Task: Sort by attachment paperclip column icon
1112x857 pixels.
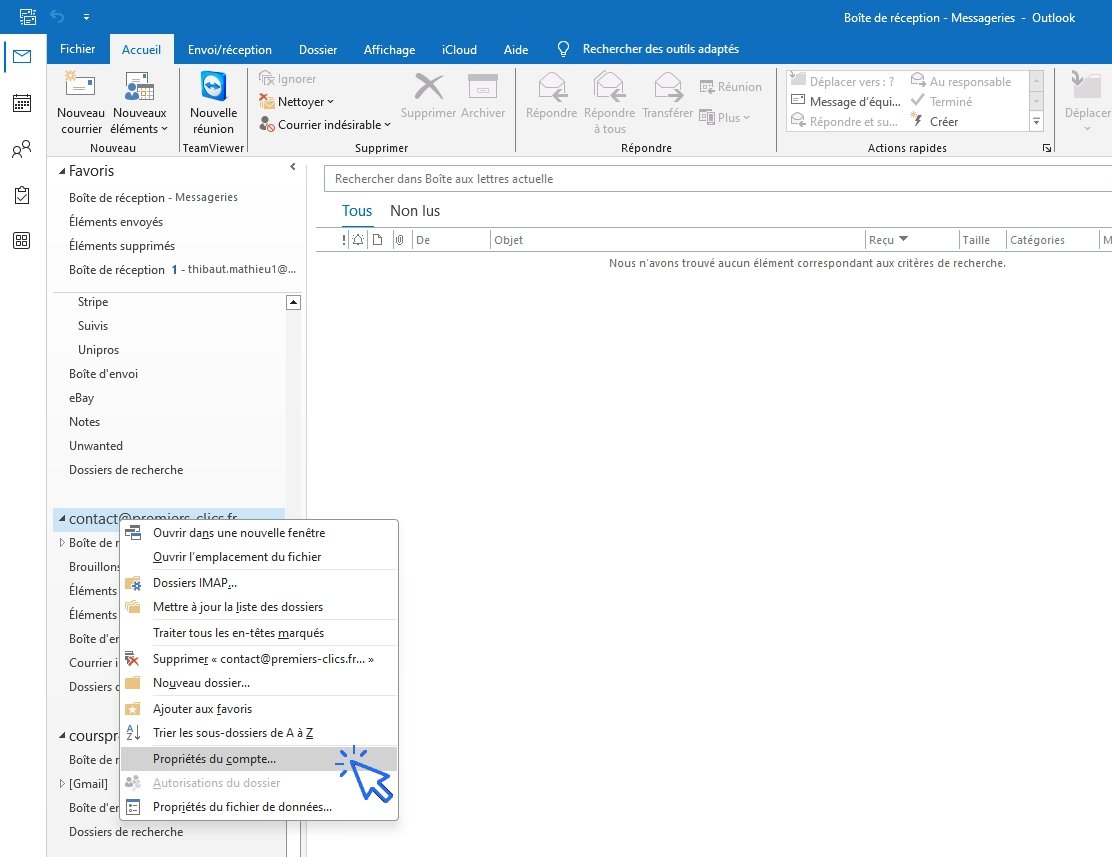Action: (399, 240)
